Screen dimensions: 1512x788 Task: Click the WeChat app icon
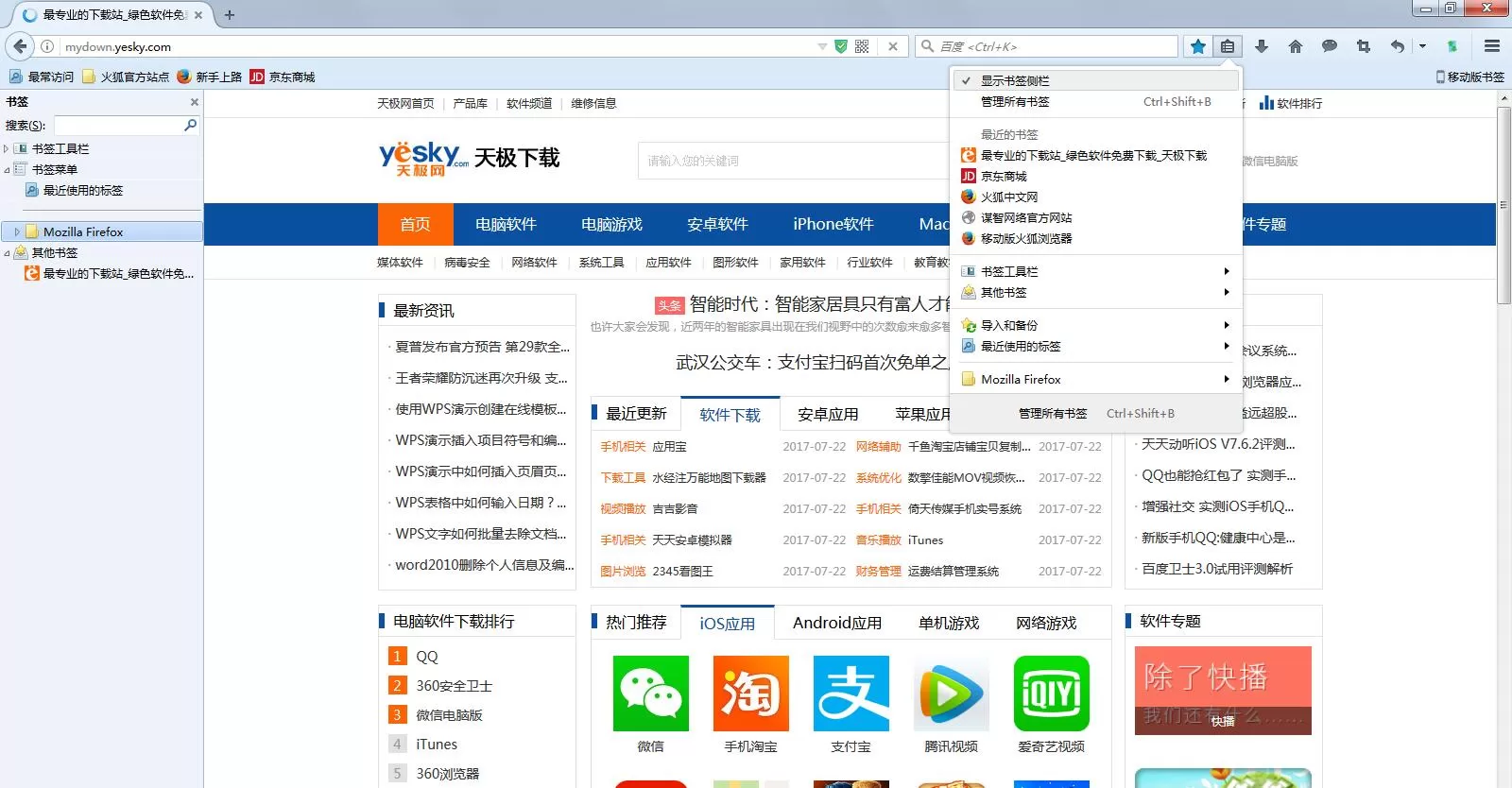tap(651, 694)
